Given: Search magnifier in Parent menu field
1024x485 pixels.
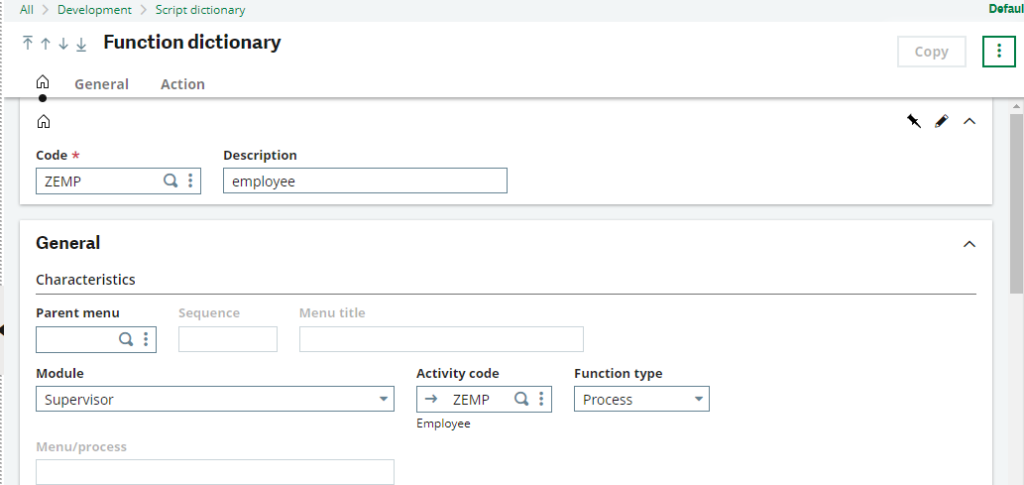Looking at the screenshot, I should 125,339.
